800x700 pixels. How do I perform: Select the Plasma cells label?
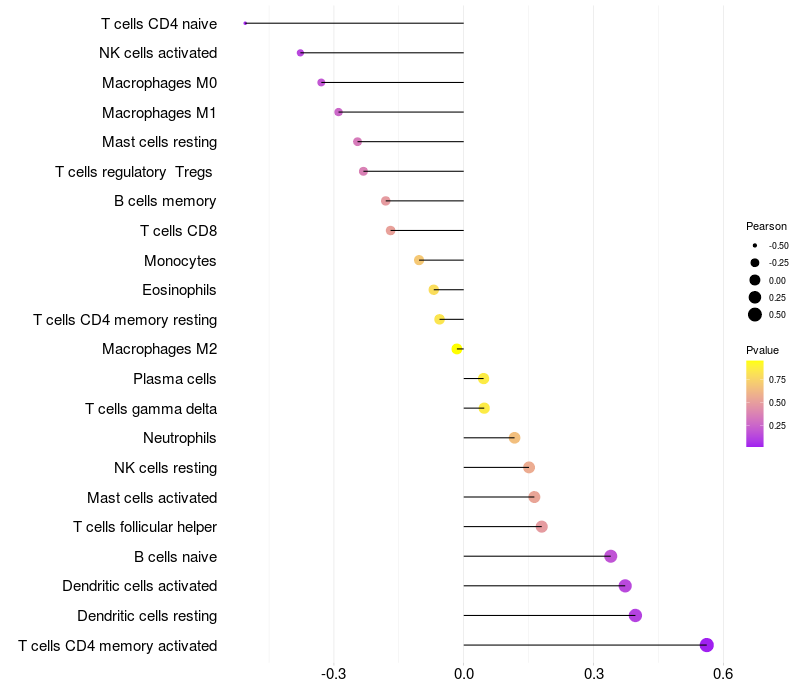coord(174,379)
